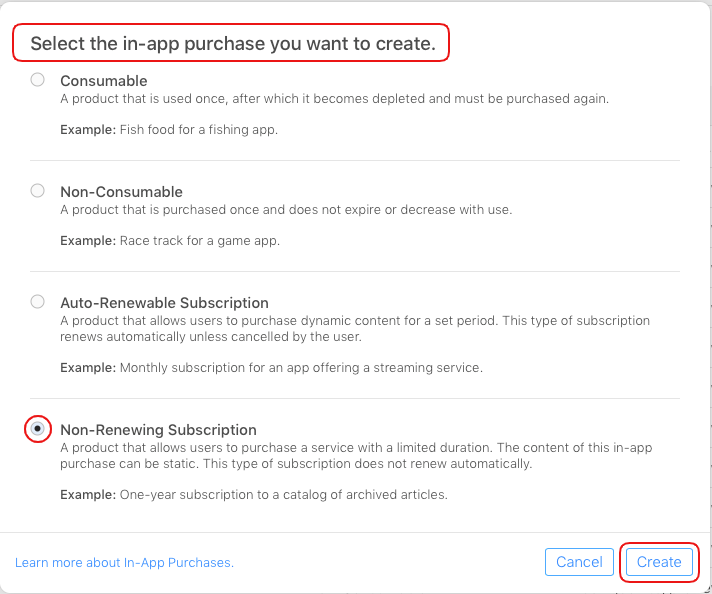The width and height of the screenshot is (712, 594).
Task: Click the dialog title about selecting in-app purchase
Action: 232,44
